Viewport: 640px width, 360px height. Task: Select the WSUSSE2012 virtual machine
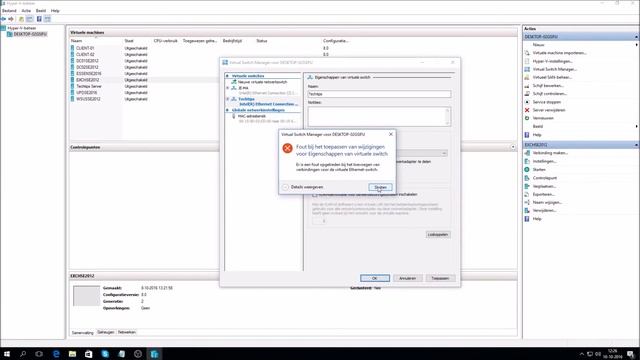point(88,99)
